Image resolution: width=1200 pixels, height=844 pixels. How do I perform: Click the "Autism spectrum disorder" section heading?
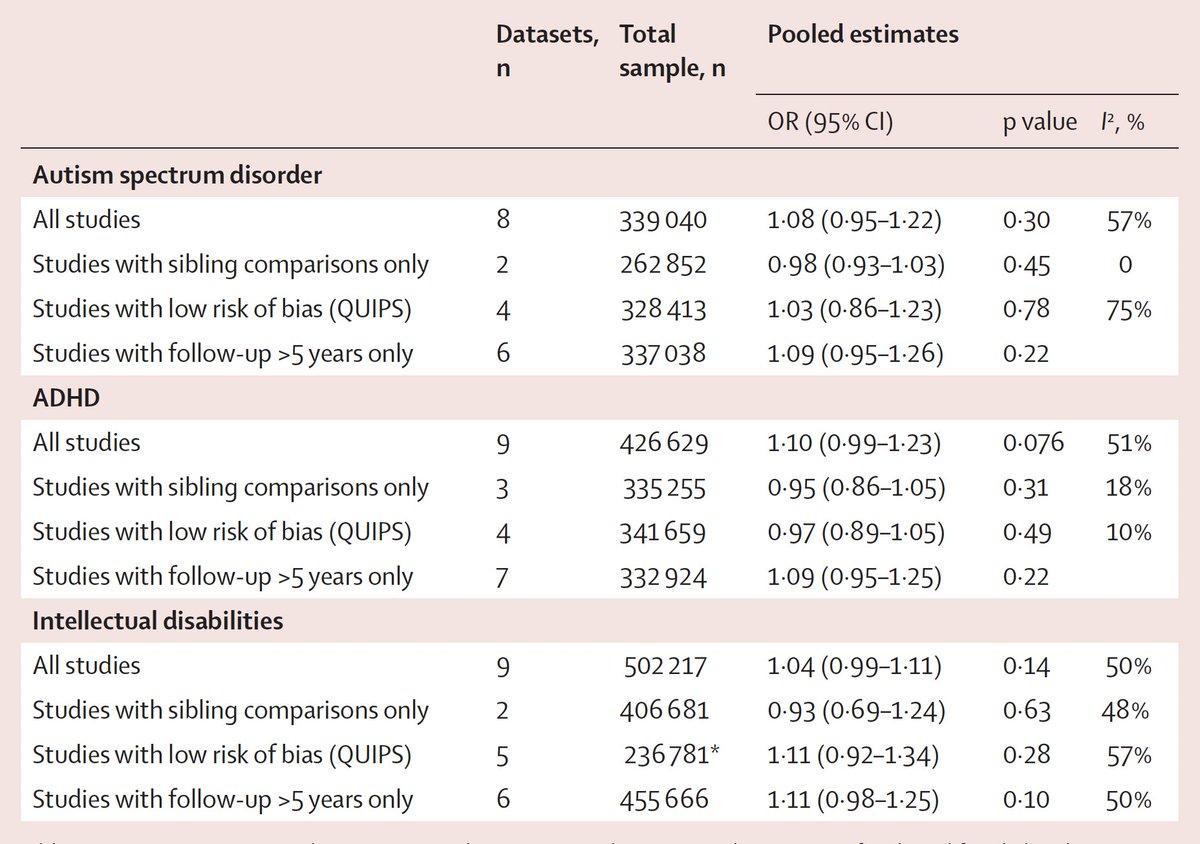[x=177, y=175]
